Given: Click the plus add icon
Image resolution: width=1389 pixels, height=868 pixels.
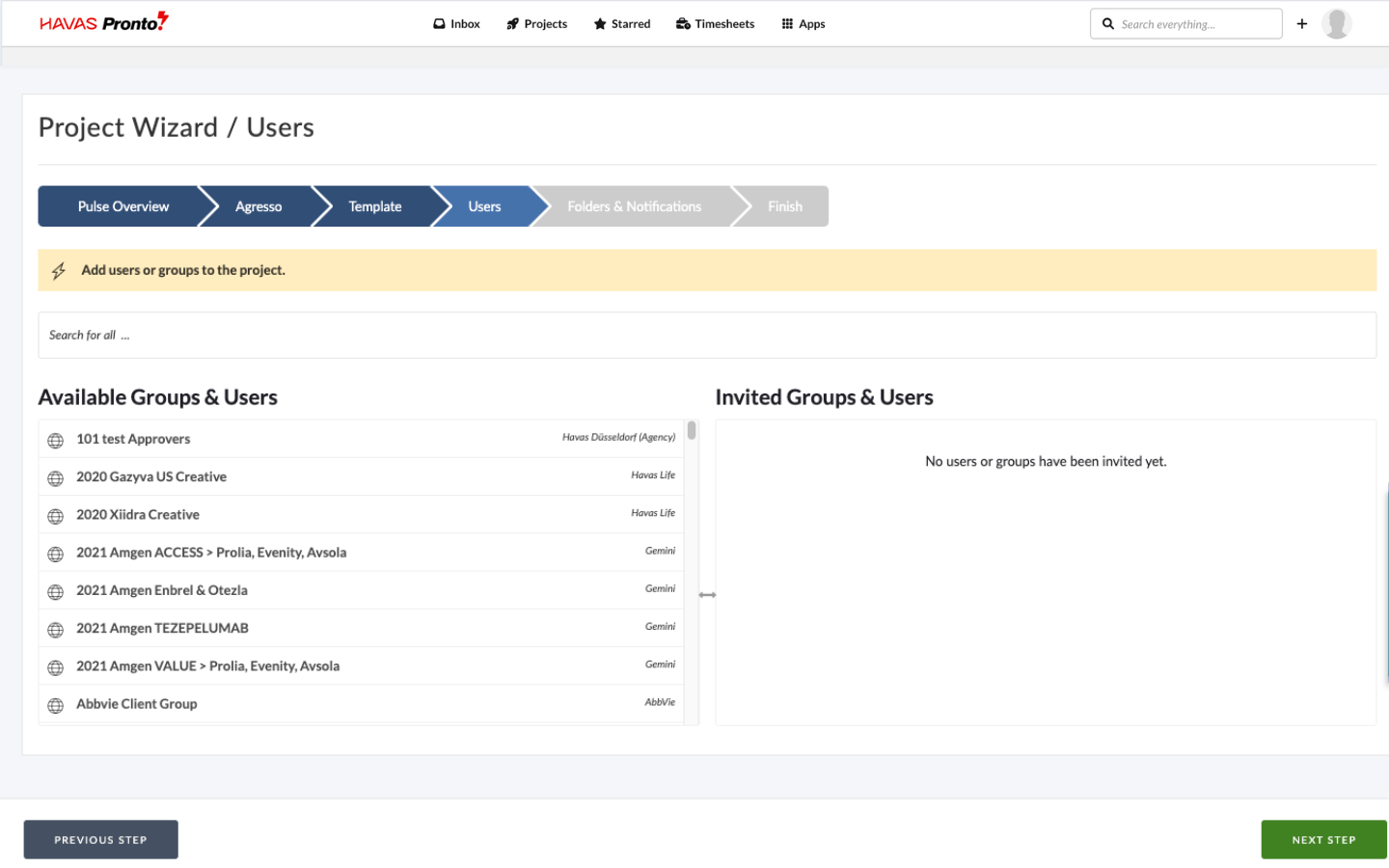Looking at the screenshot, I should click(1302, 24).
